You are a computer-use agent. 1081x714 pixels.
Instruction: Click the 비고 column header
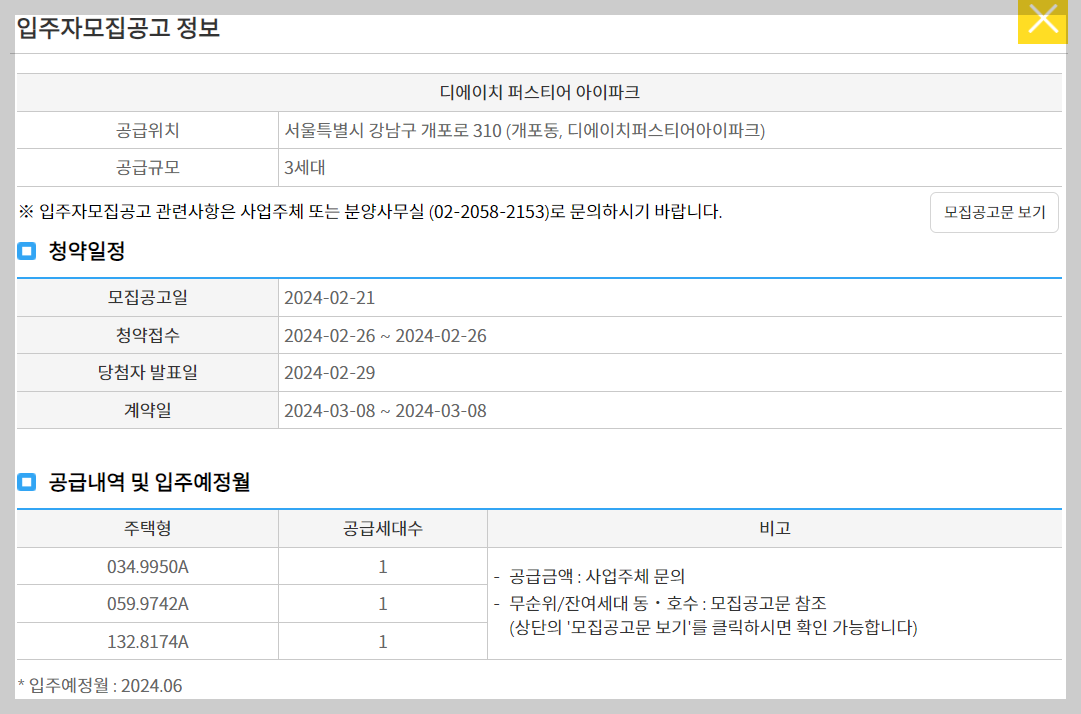coord(775,529)
